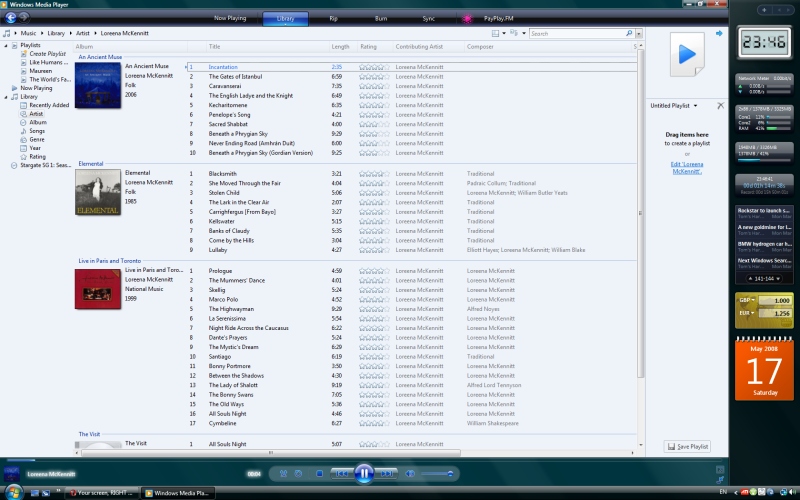Open the search options dropdown
Viewport: 800px width, 500px height.
[639, 34]
